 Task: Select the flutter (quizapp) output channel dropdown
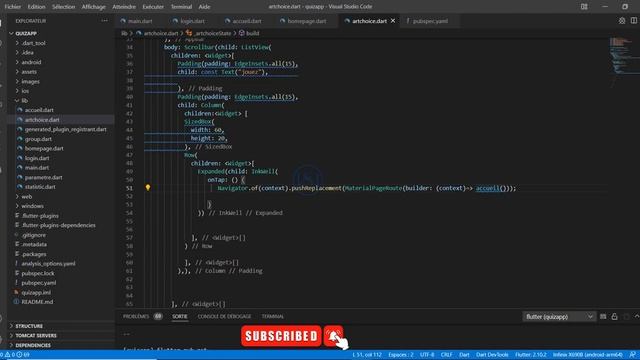pyautogui.click(x=558, y=317)
